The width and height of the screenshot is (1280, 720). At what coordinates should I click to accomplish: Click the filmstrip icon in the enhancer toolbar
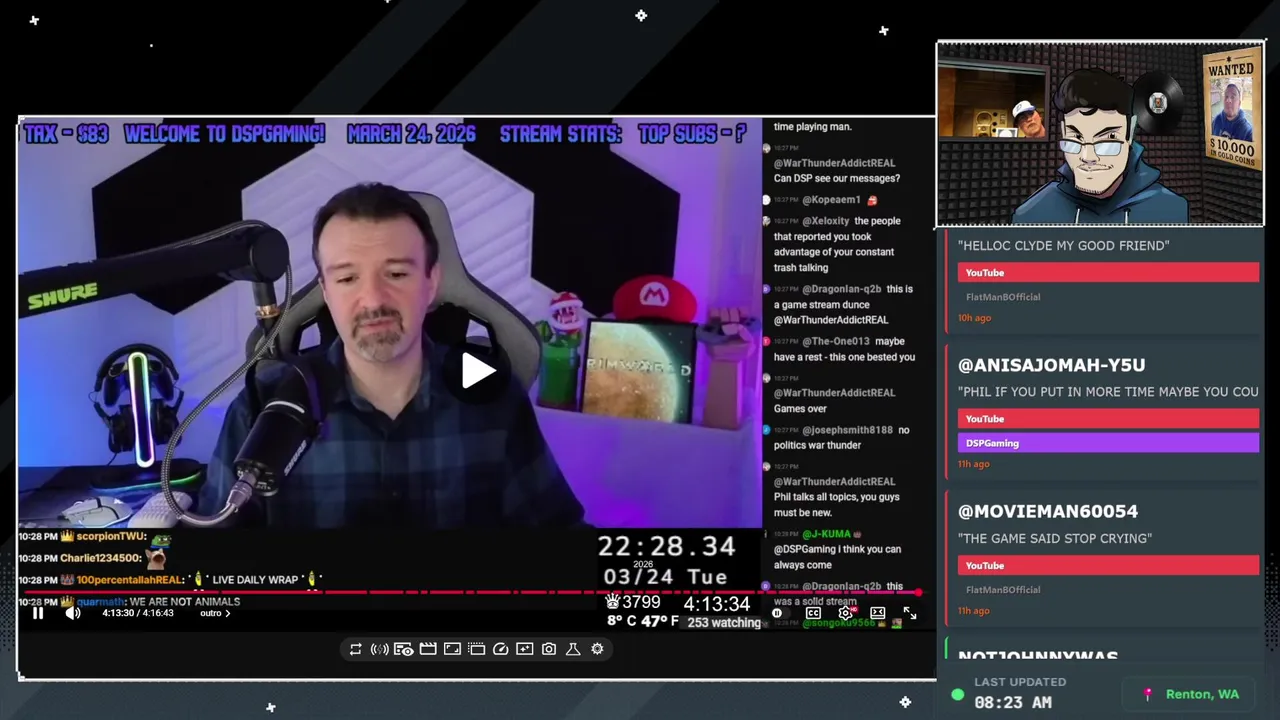click(x=476, y=649)
